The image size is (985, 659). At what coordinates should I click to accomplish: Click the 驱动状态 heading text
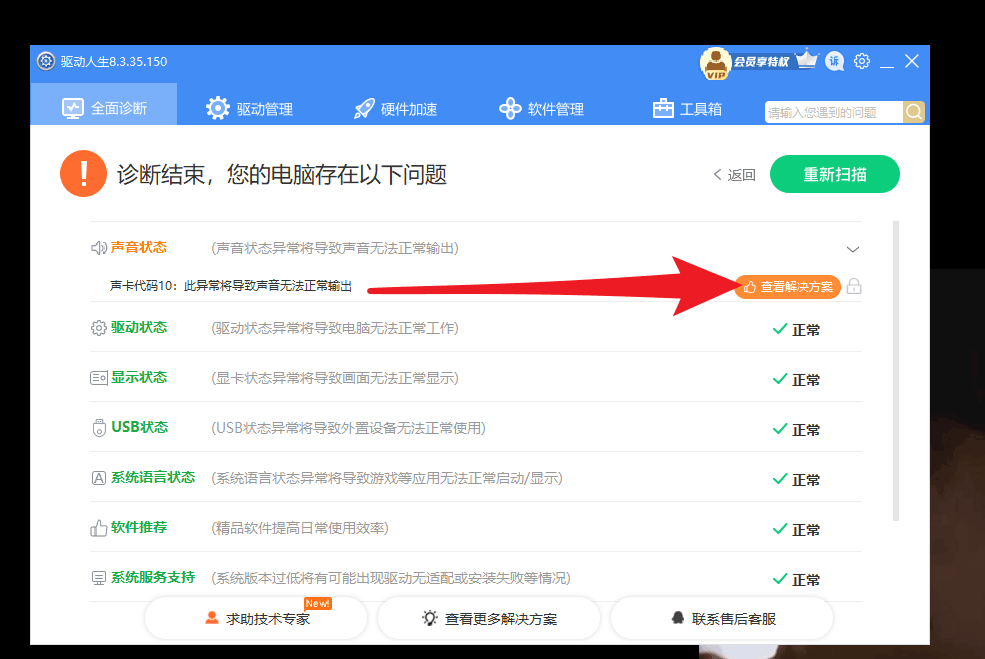tap(139, 327)
